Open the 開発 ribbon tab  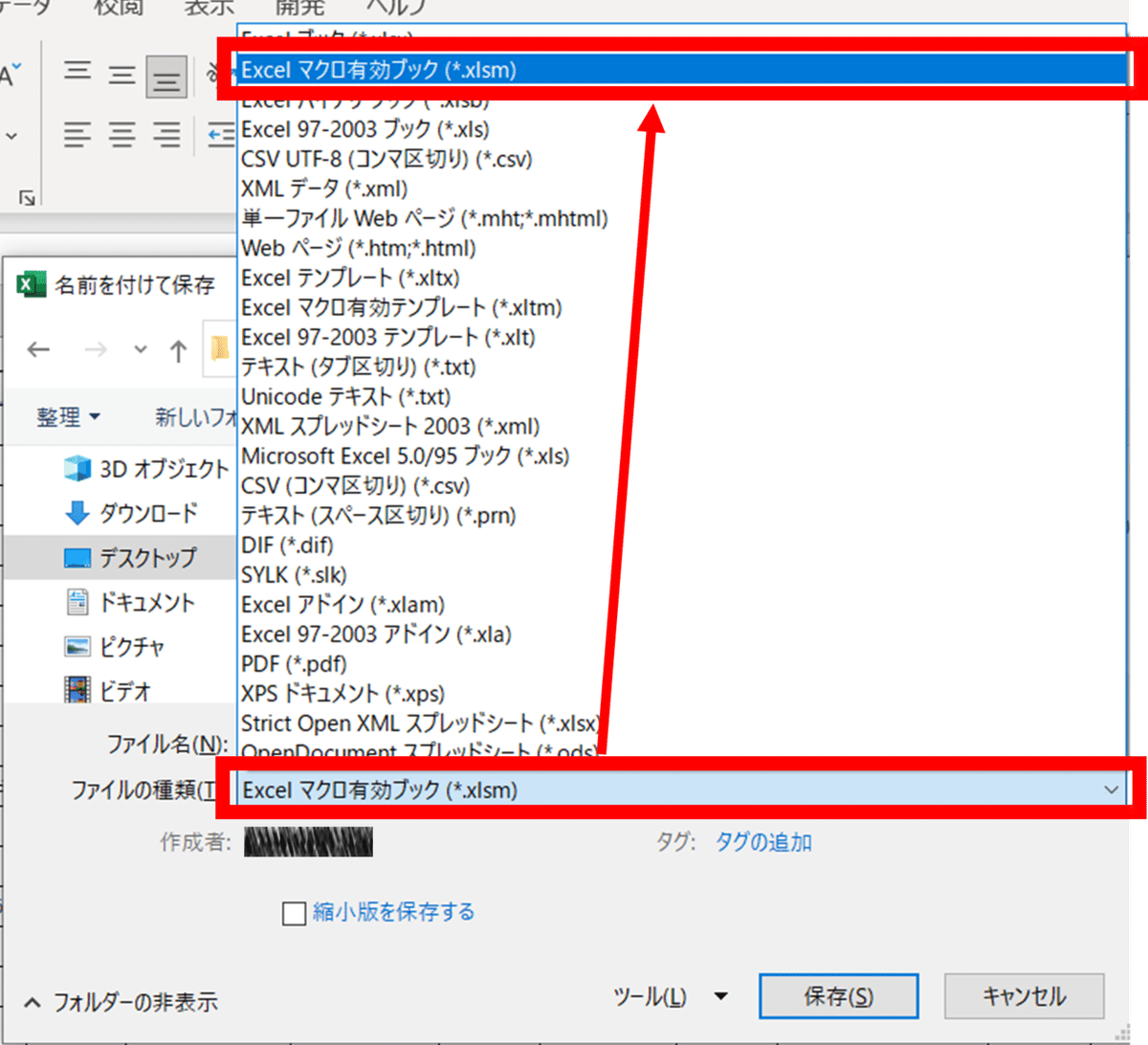click(x=300, y=8)
